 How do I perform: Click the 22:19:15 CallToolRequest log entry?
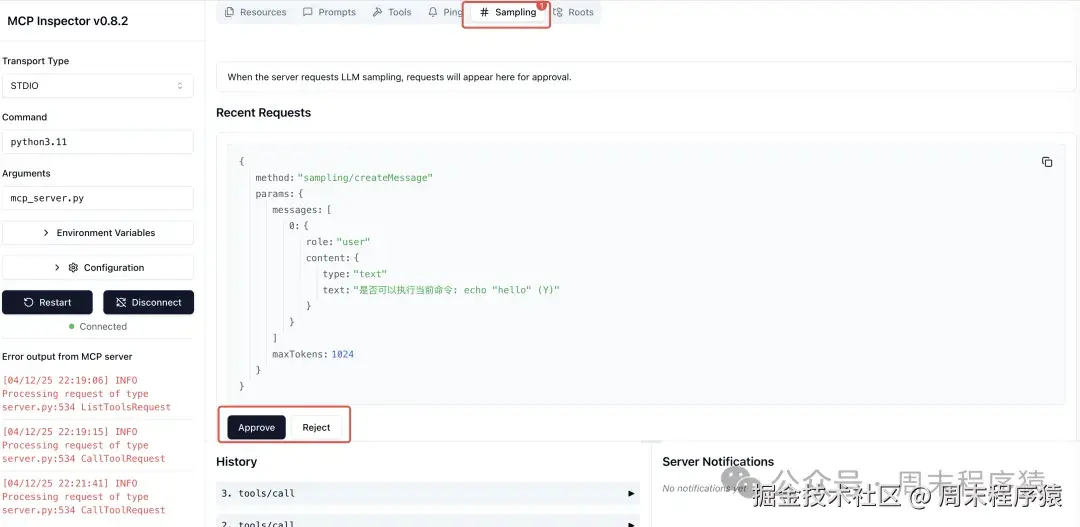point(83,445)
